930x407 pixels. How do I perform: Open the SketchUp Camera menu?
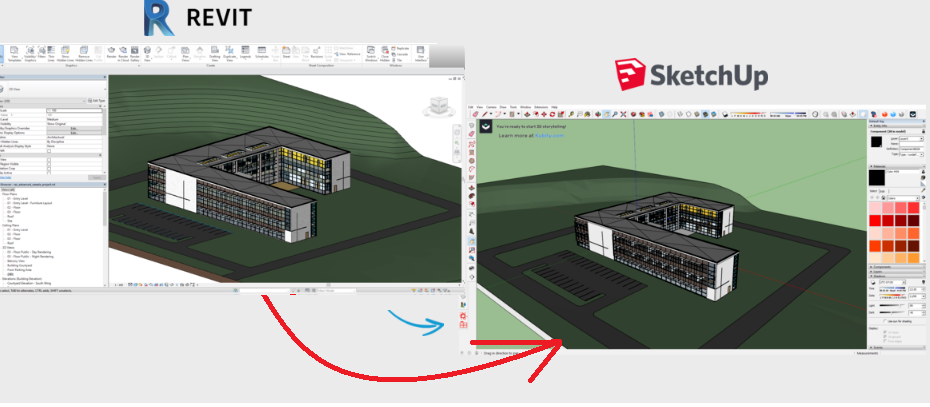(491, 107)
